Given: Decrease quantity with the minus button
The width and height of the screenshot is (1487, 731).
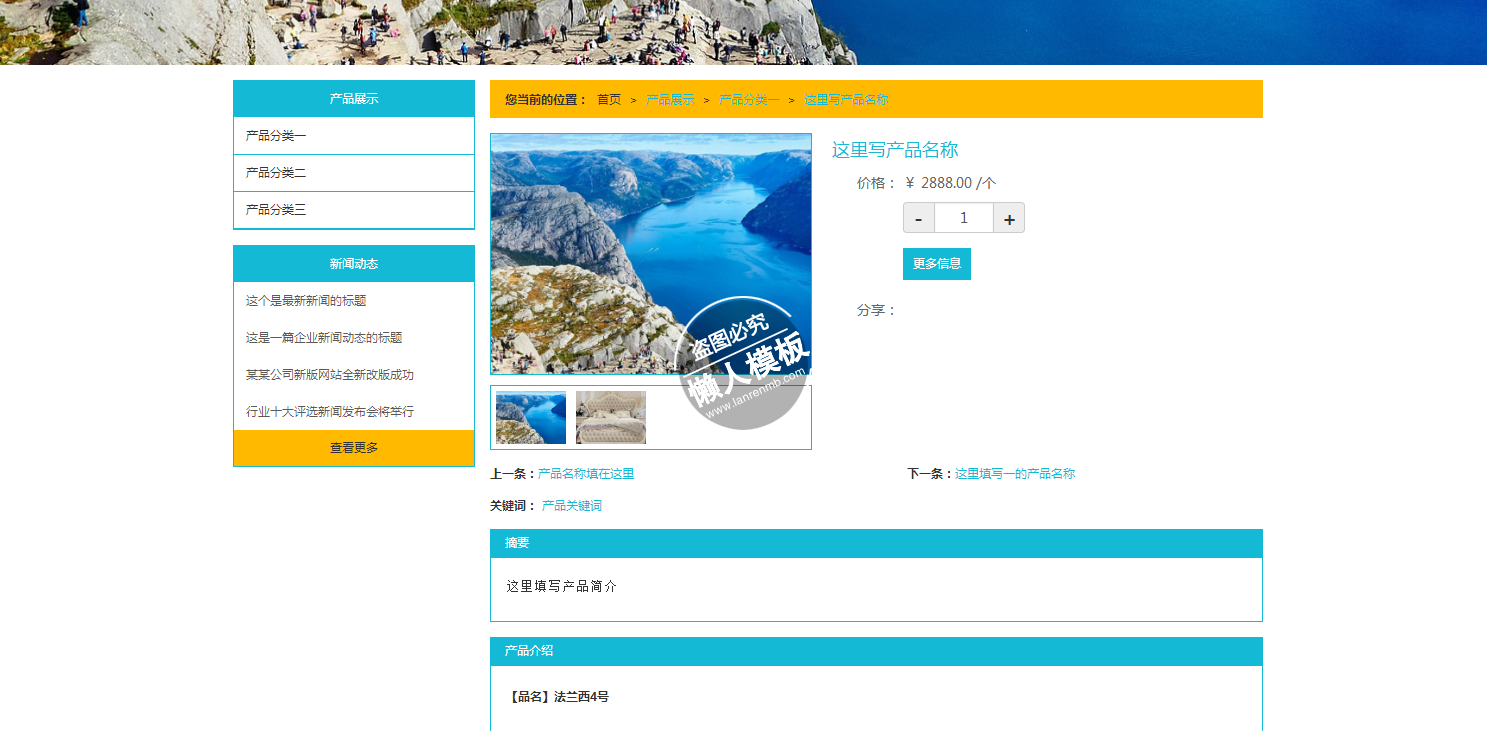Looking at the screenshot, I should 918,218.
